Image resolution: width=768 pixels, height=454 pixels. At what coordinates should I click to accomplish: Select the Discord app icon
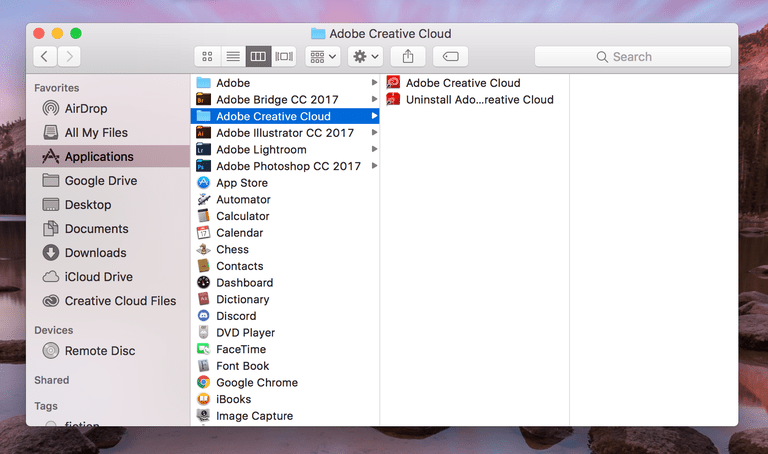click(x=203, y=315)
